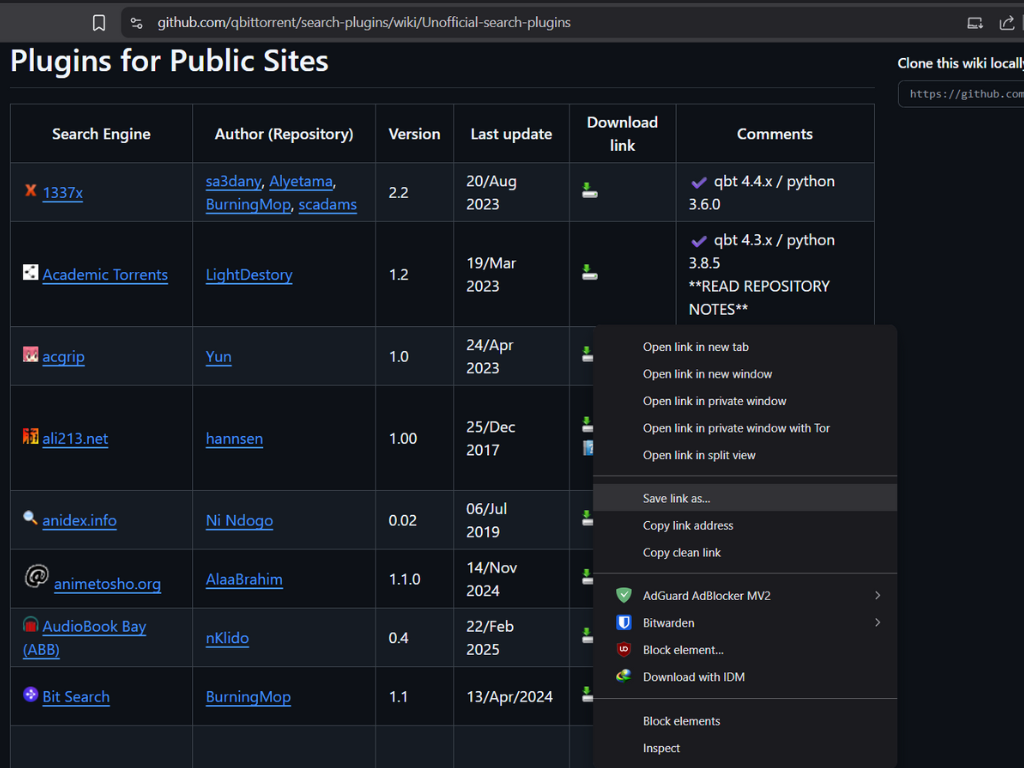1024x768 pixels.
Task: Expand the AdGuard AdBlocker MV2 submenu arrow
Action: coord(878,595)
